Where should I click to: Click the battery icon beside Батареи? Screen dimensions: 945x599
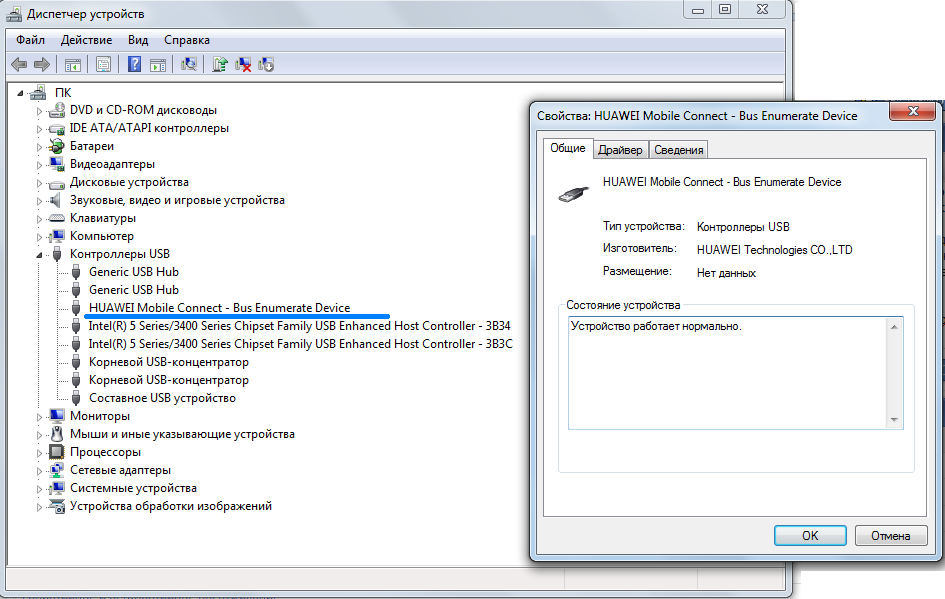(57, 146)
